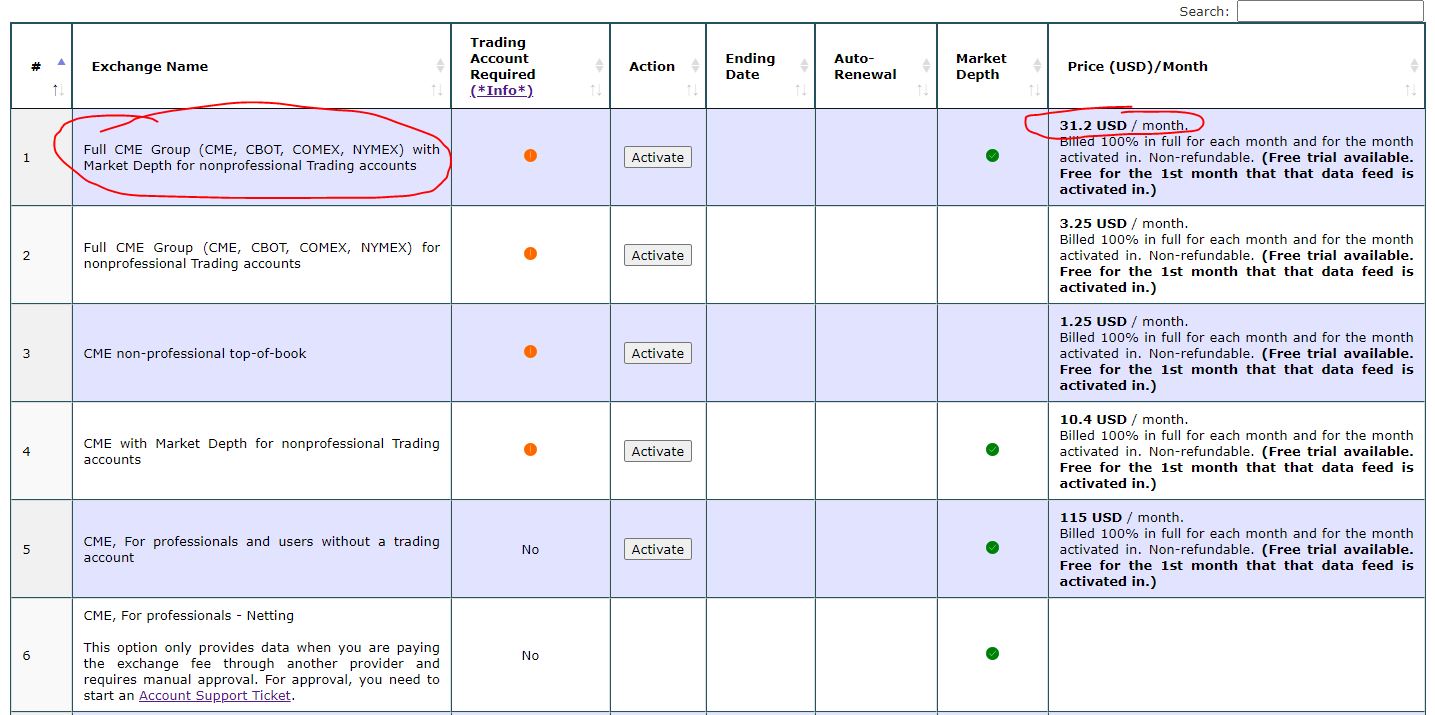Sort by Exchange Name column header
The image size is (1435, 715).
pyautogui.click(x=261, y=66)
